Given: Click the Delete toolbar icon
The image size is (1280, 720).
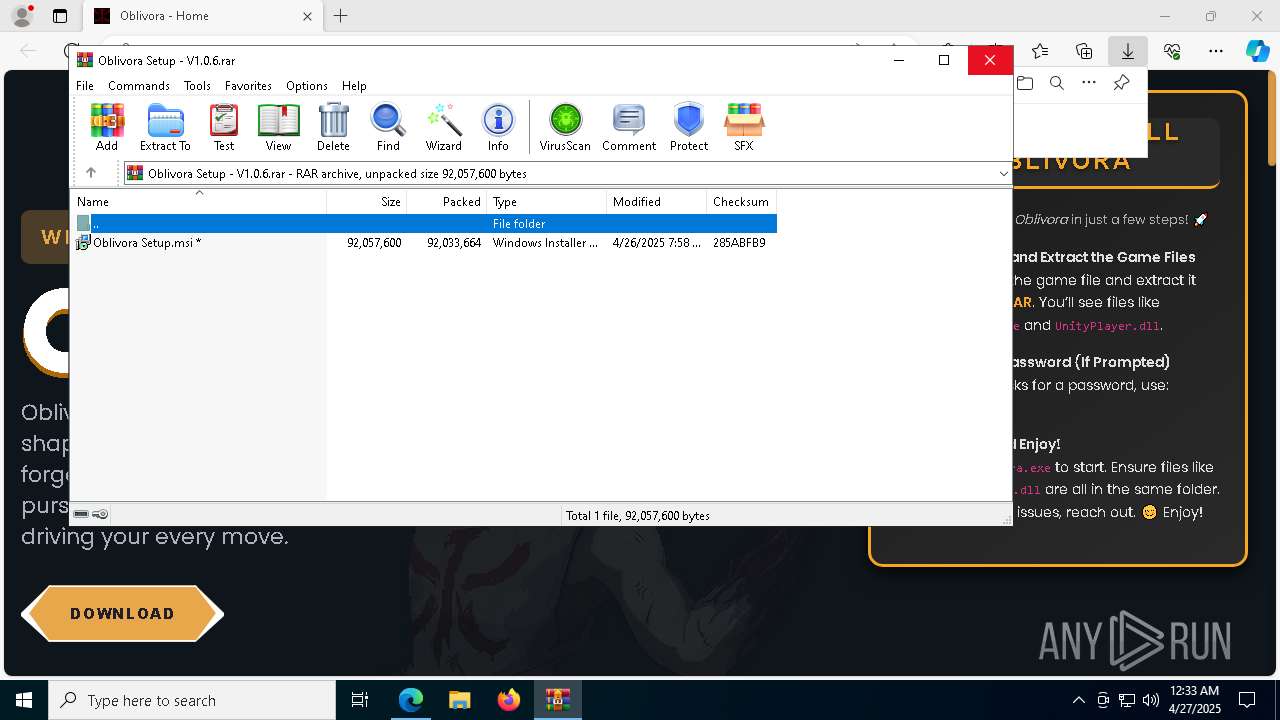Looking at the screenshot, I should [333, 127].
